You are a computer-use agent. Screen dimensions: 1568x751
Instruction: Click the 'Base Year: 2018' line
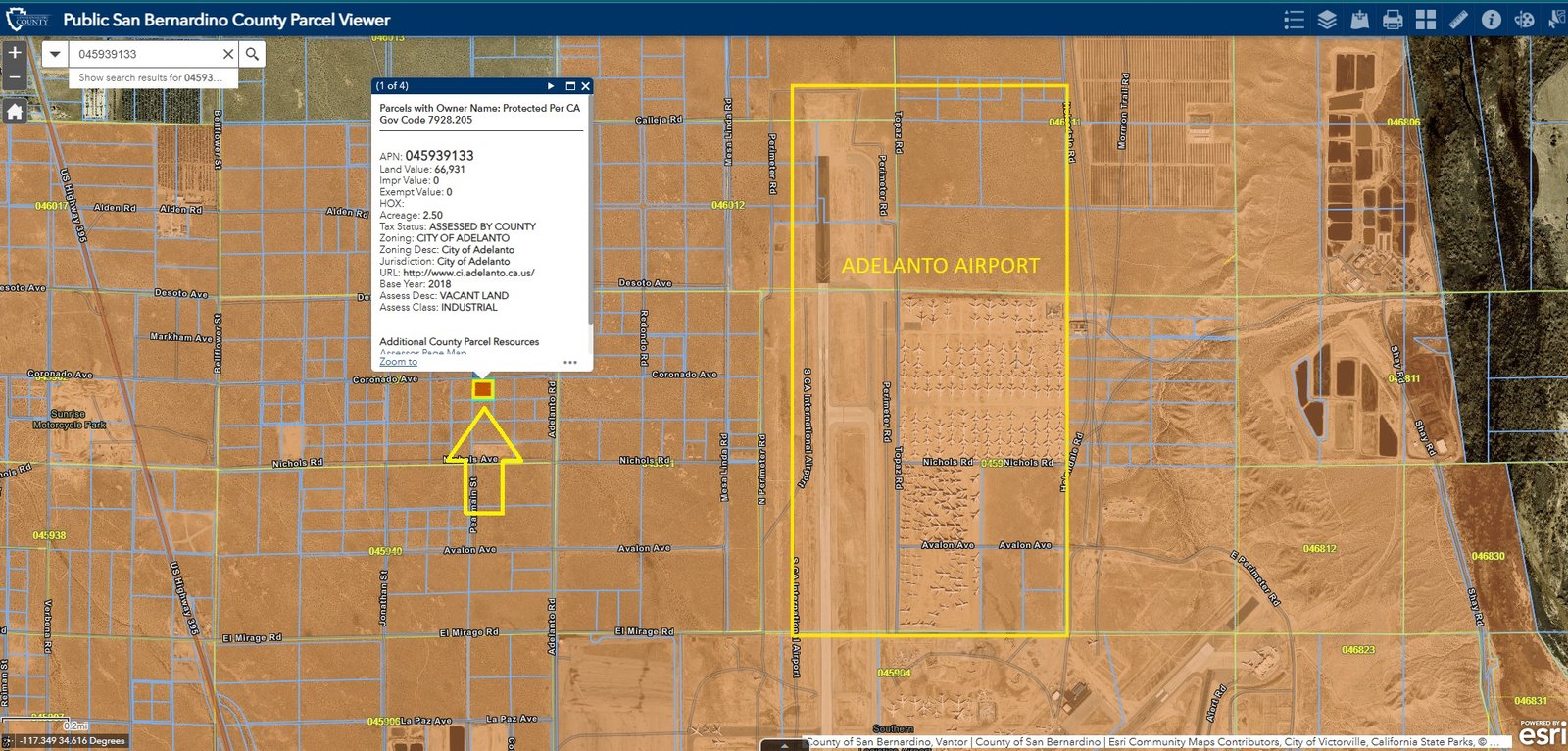(416, 284)
